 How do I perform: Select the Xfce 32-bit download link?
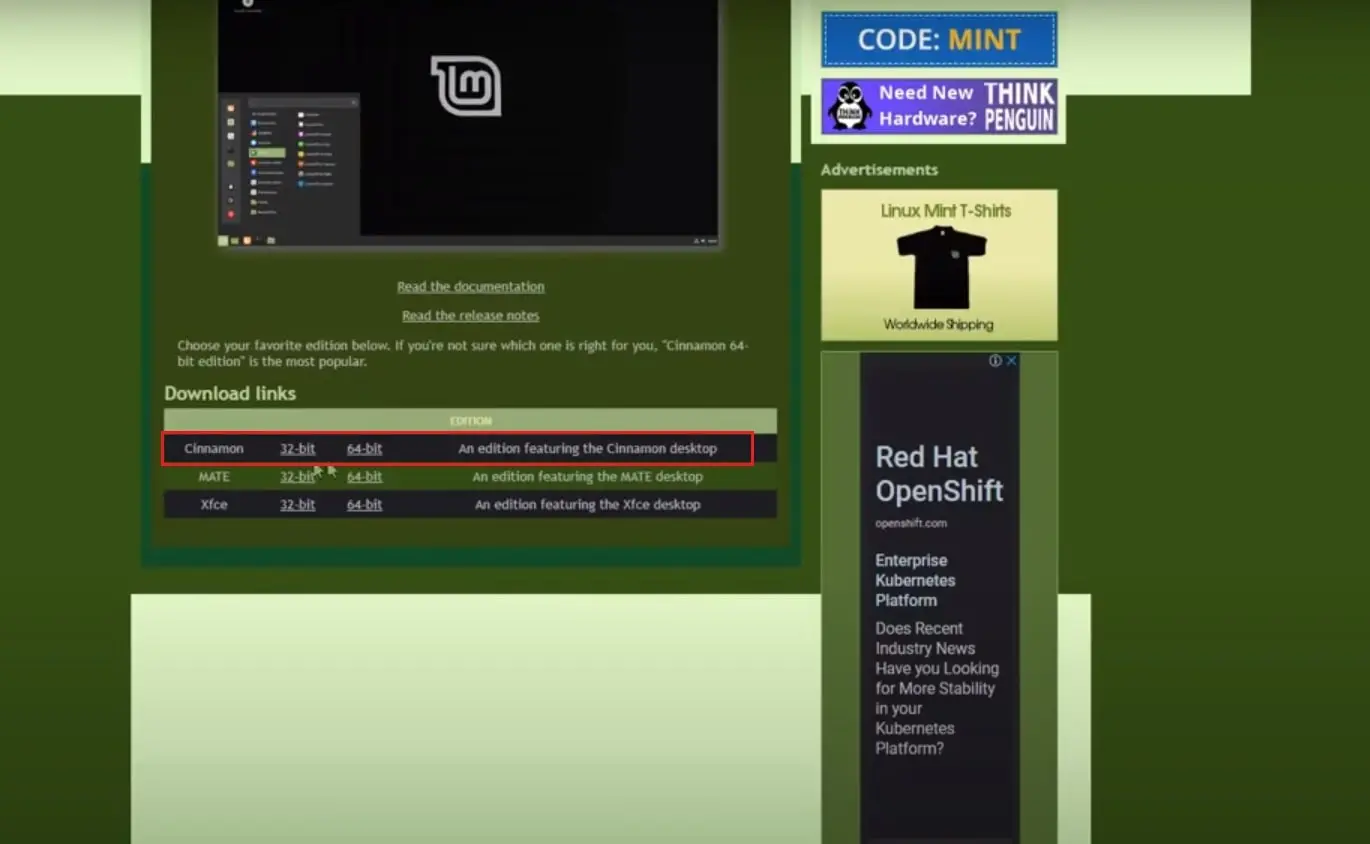(x=297, y=505)
